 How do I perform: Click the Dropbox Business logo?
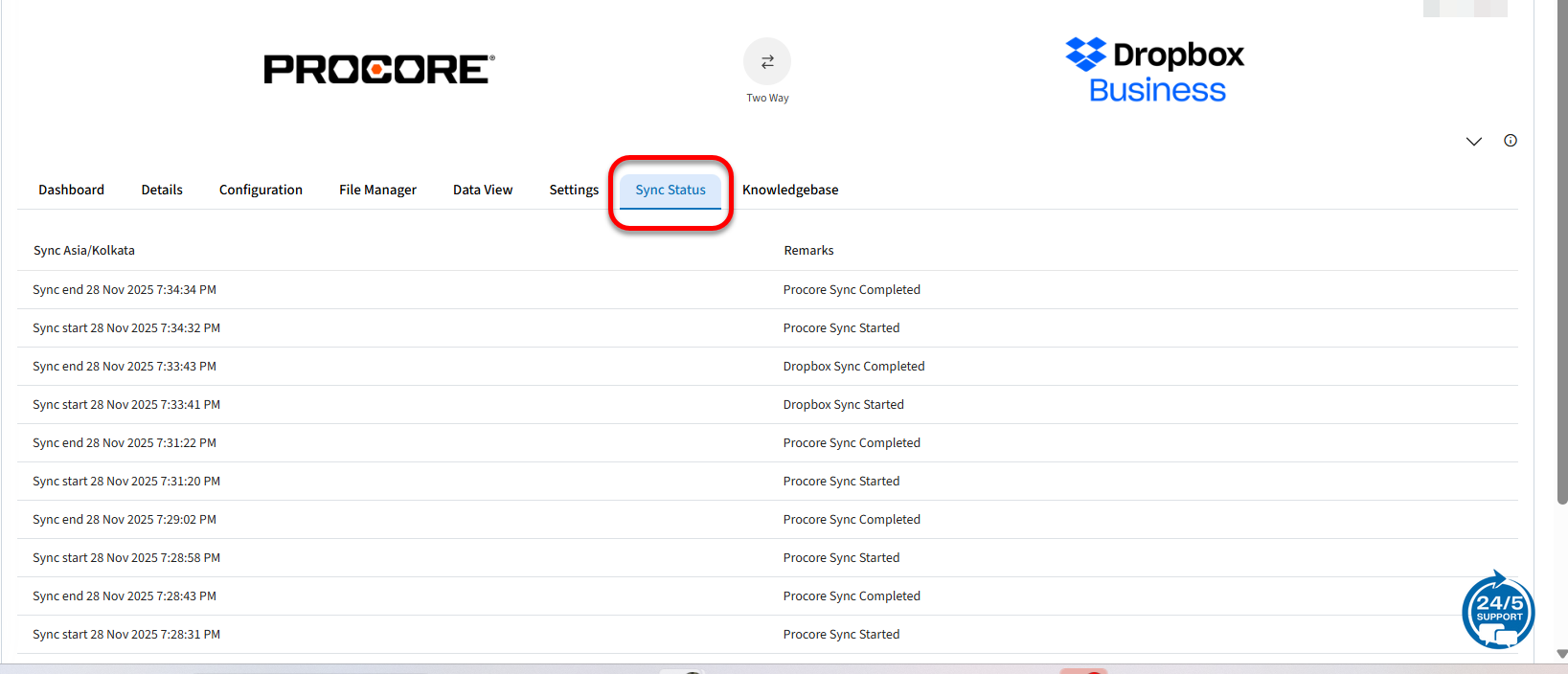1155,70
